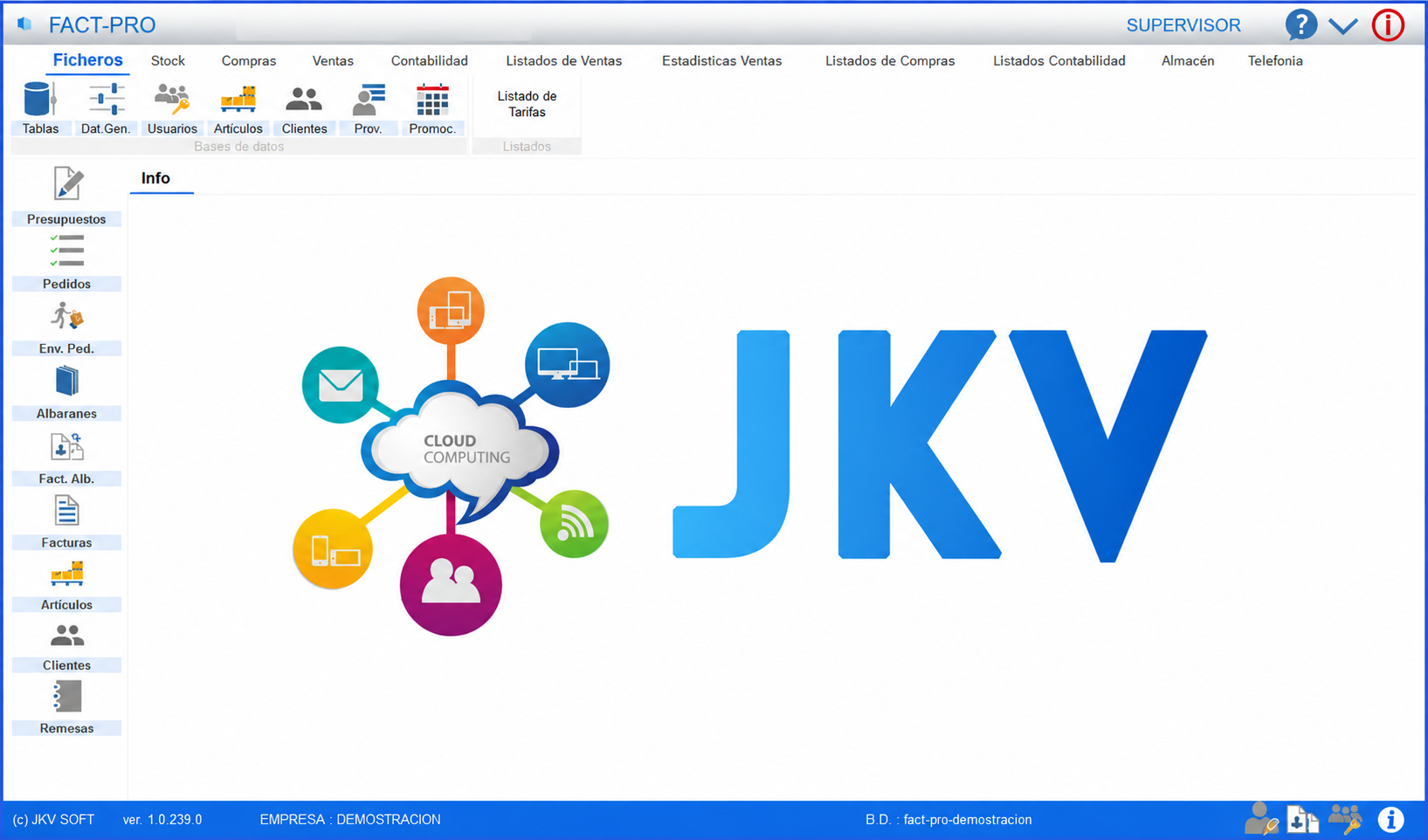Open Env. Ped. in the sidebar
The width and height of the screenshot is (1428, 840).
[66, 327]
